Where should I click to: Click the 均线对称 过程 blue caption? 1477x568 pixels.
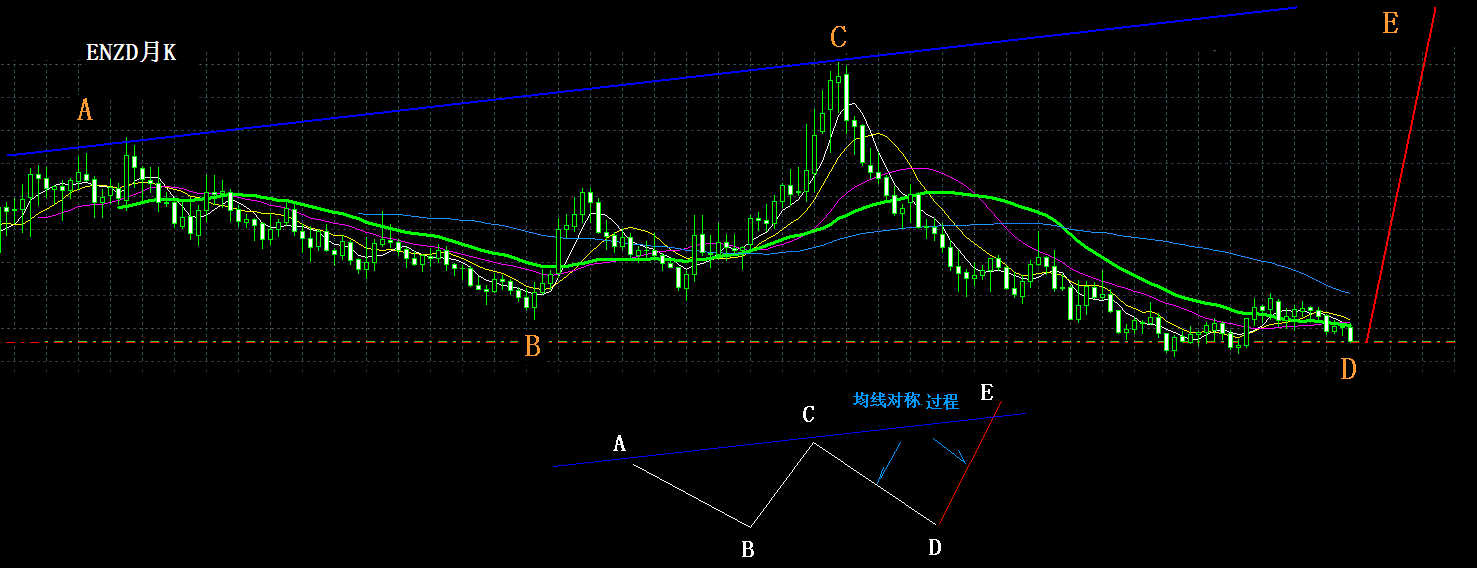point(906,401)
